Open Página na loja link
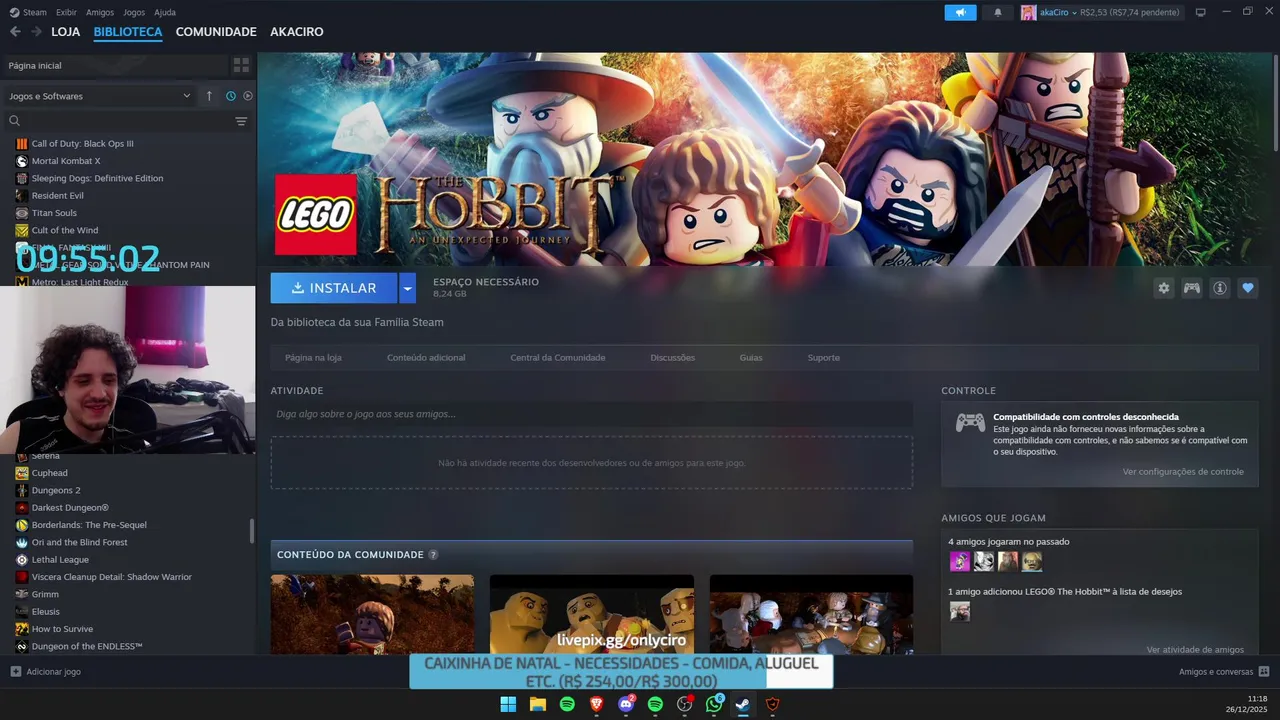Screen dimensions: 1280x720 click(313, 357)
